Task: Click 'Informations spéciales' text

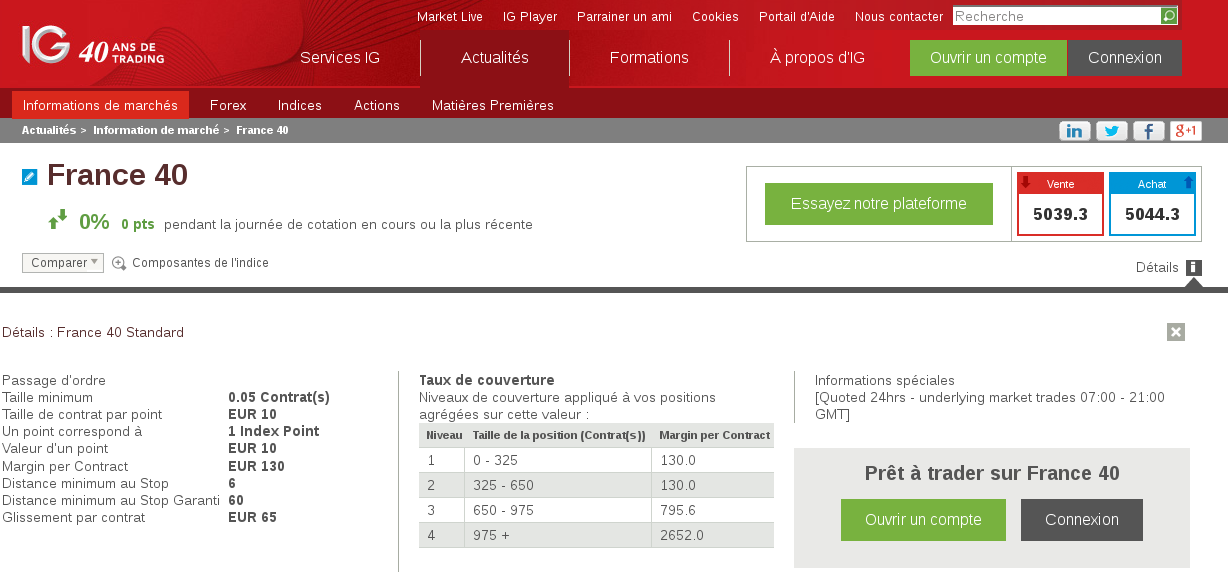Action: pos(885,380)
